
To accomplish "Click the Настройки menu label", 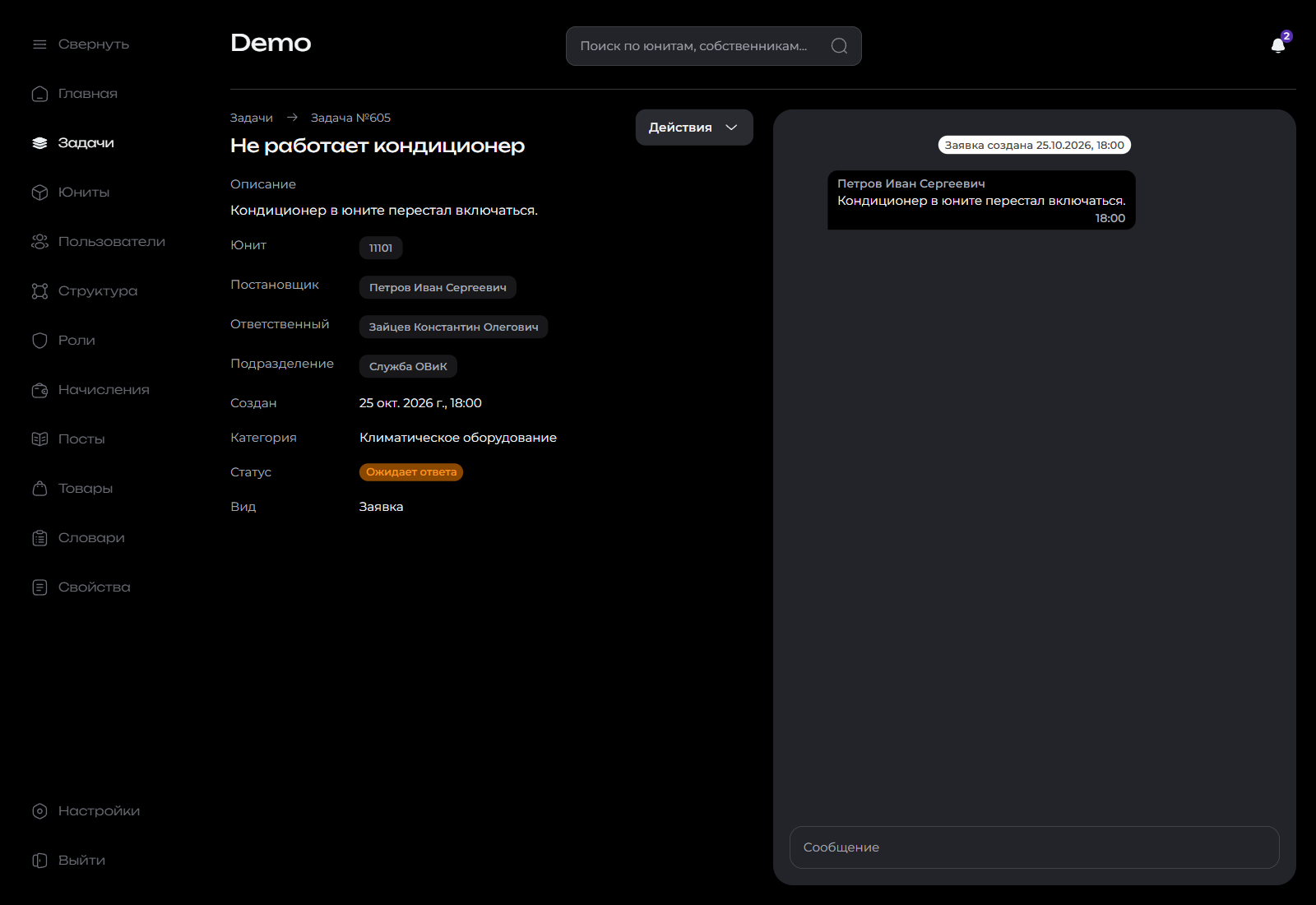I will pyautogui.click(x=99, y=811).
